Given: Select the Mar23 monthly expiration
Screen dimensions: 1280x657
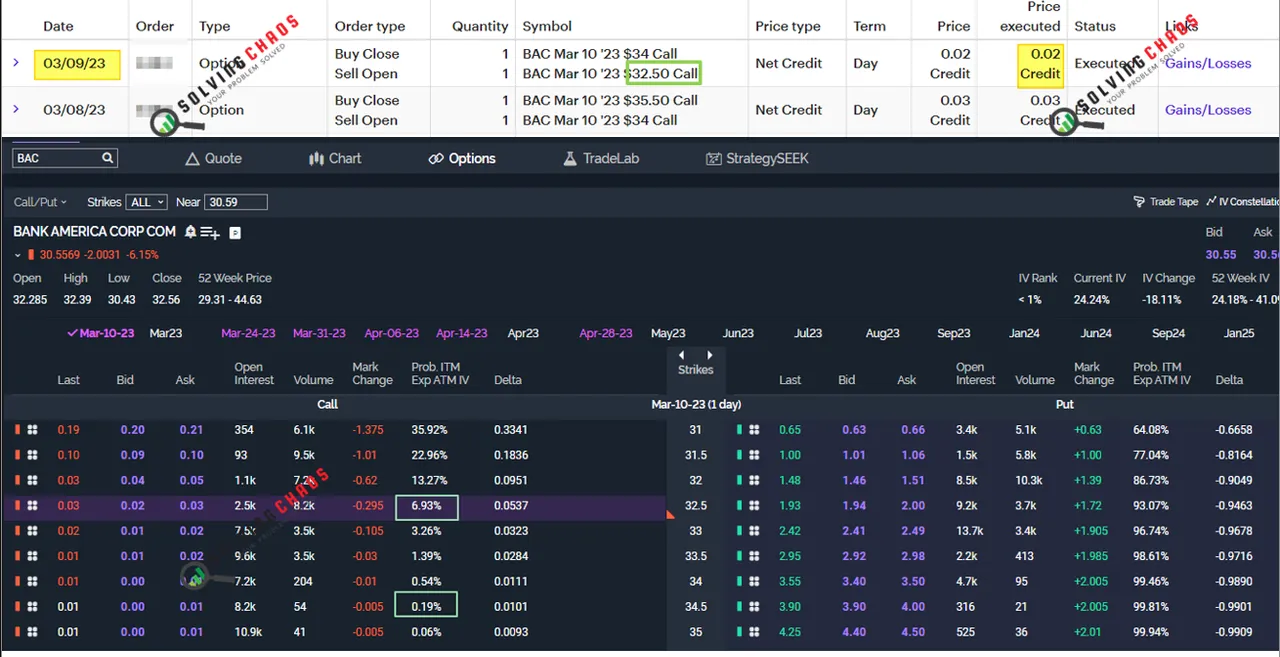Looking at the screenshot, I should 166,333.
